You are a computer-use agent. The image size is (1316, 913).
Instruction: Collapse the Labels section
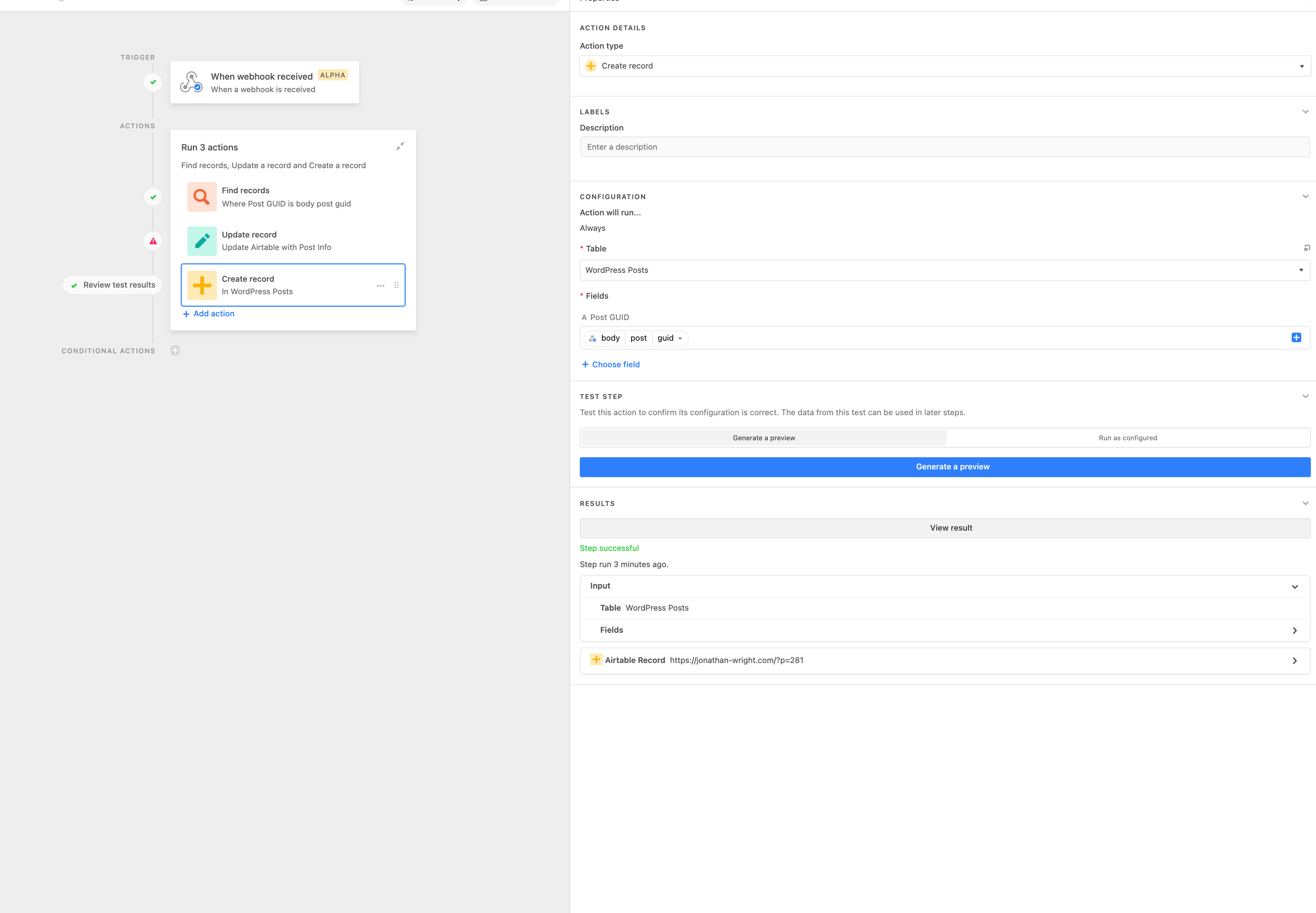click(x=1305, y=112)
